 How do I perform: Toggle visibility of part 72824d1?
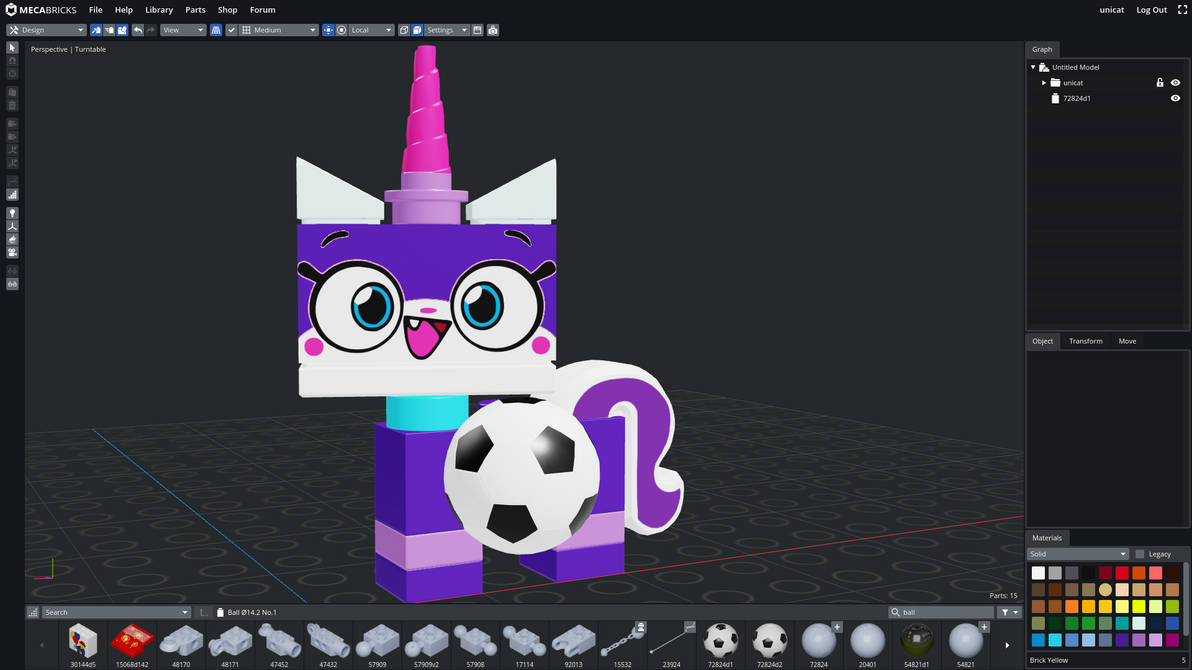pyautogui.click(x=1175, y=98)
